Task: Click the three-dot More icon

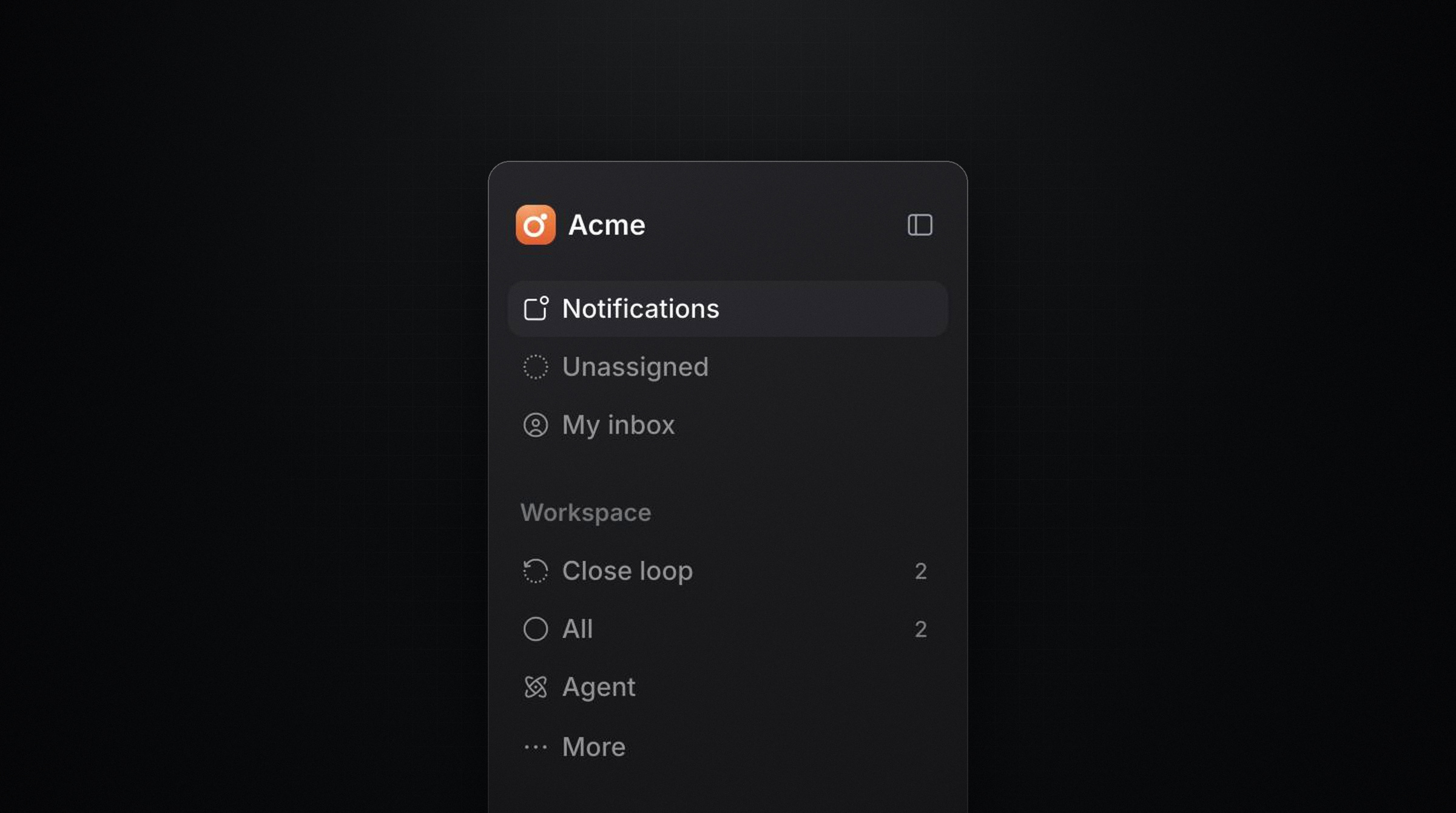Action: [x=535, y=747]
